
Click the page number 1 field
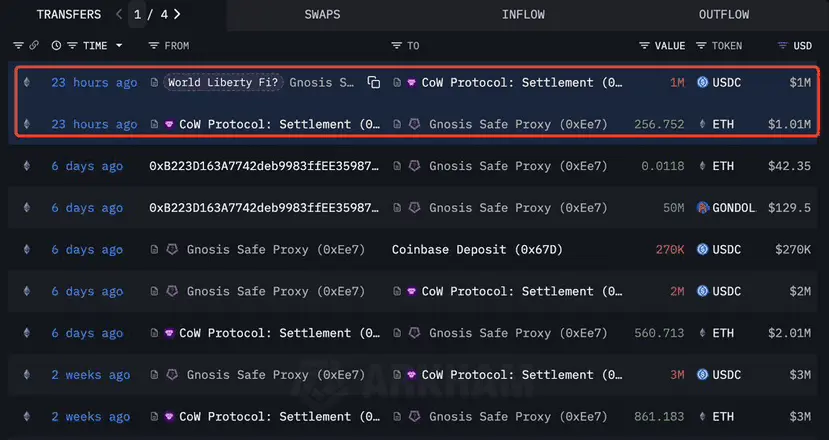coord(137,15)
